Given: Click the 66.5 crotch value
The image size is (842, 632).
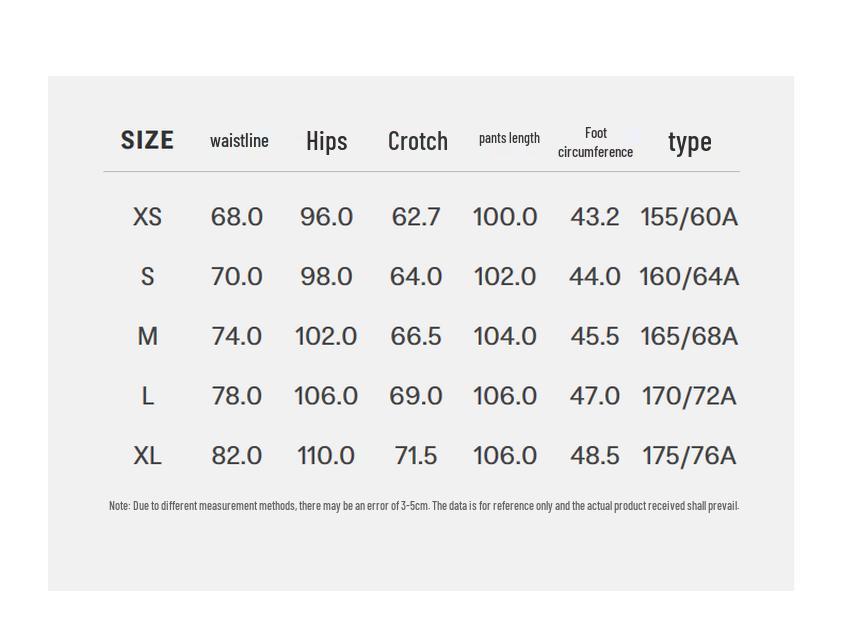Looking at the screenshot, I should 416,337.
